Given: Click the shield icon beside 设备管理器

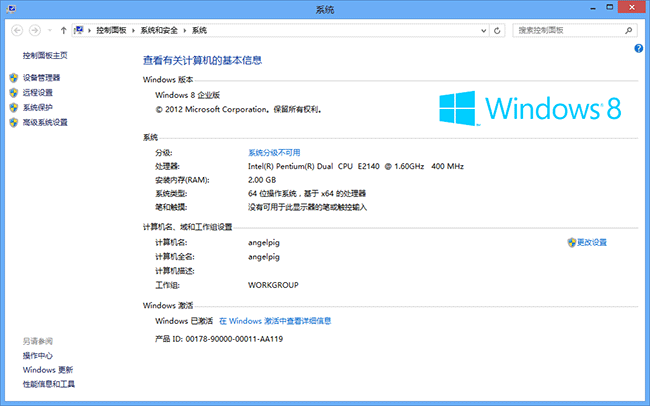Looking at the screenshot, I should 14,78.
